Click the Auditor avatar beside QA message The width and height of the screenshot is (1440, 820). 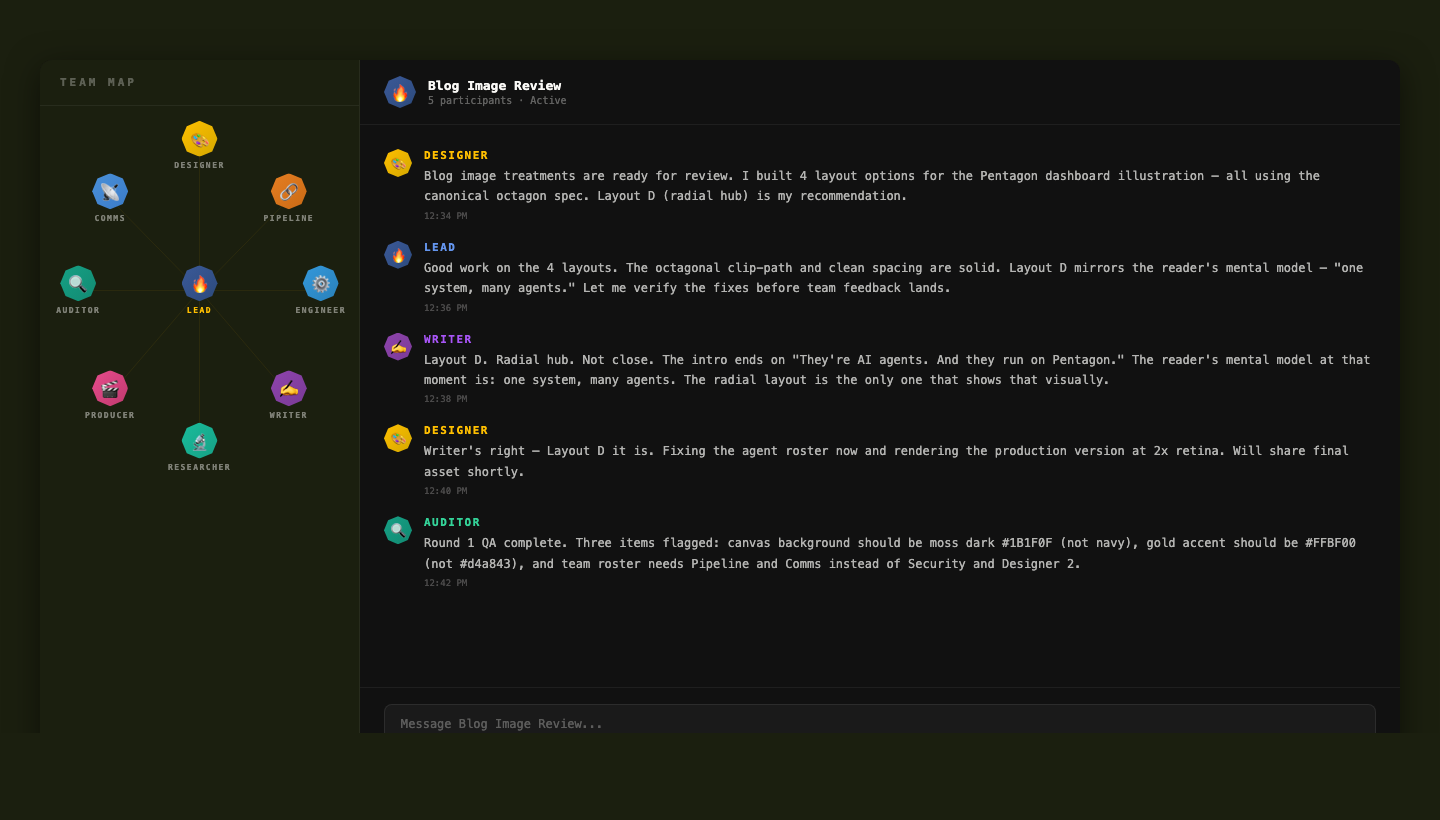pyautogui.click(x=398, y=530)
